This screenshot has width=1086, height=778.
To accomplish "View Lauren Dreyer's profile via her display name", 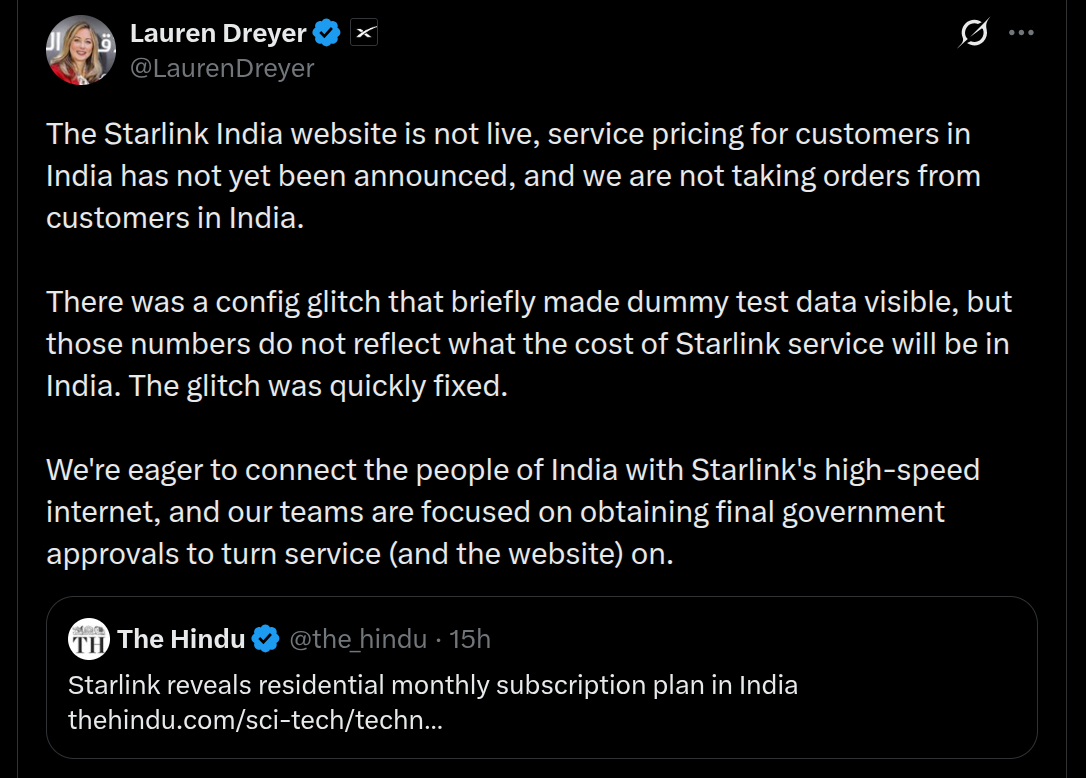I will click(x=219, y=32).
